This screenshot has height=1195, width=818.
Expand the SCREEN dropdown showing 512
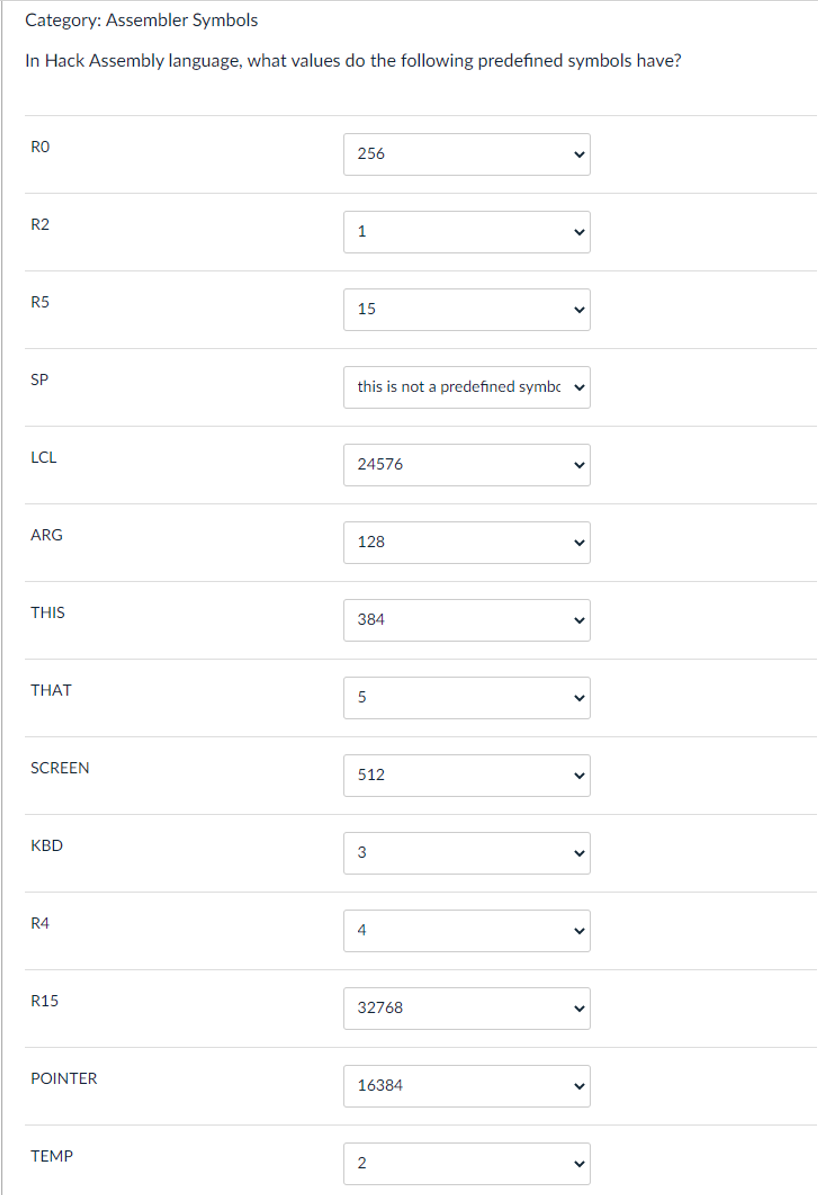click(x=467, y=774)
